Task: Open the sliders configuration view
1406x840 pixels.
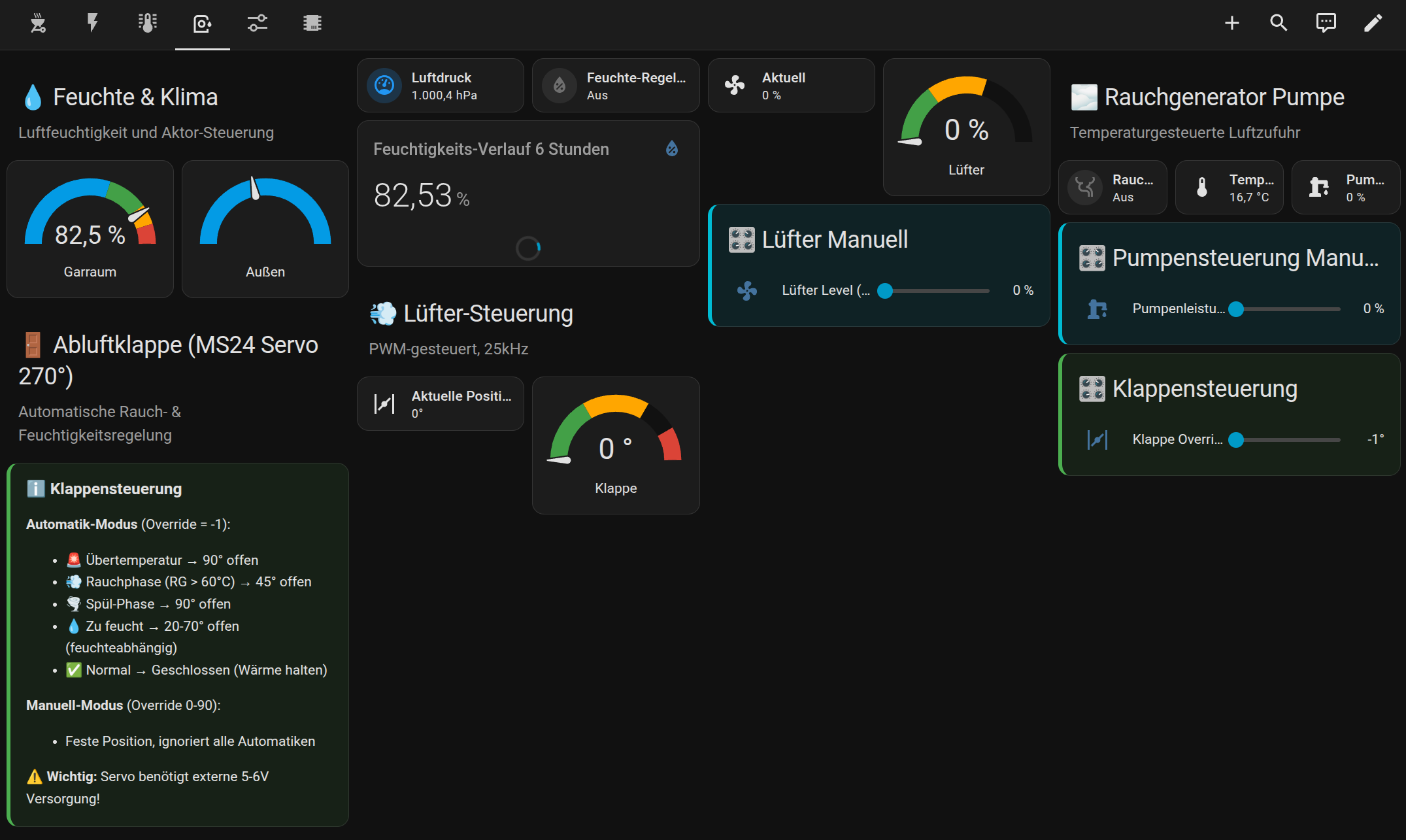Action: pos(257,24)
